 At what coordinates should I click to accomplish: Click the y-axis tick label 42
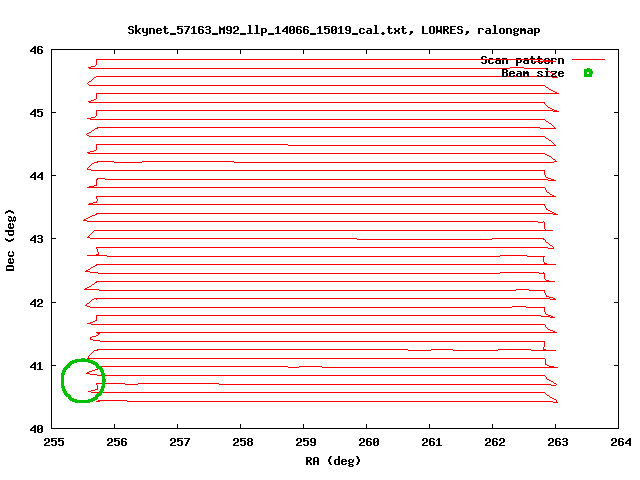[36, 303]
